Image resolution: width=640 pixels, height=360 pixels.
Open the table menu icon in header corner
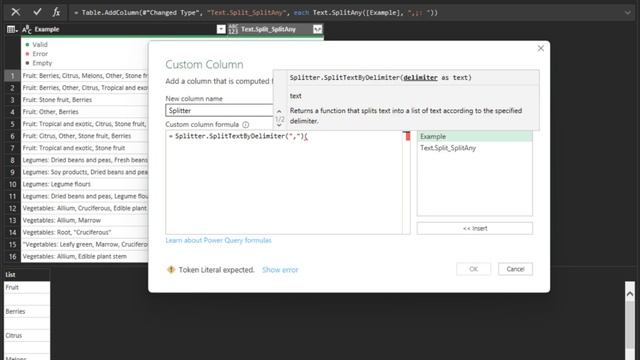click(11, 29)
